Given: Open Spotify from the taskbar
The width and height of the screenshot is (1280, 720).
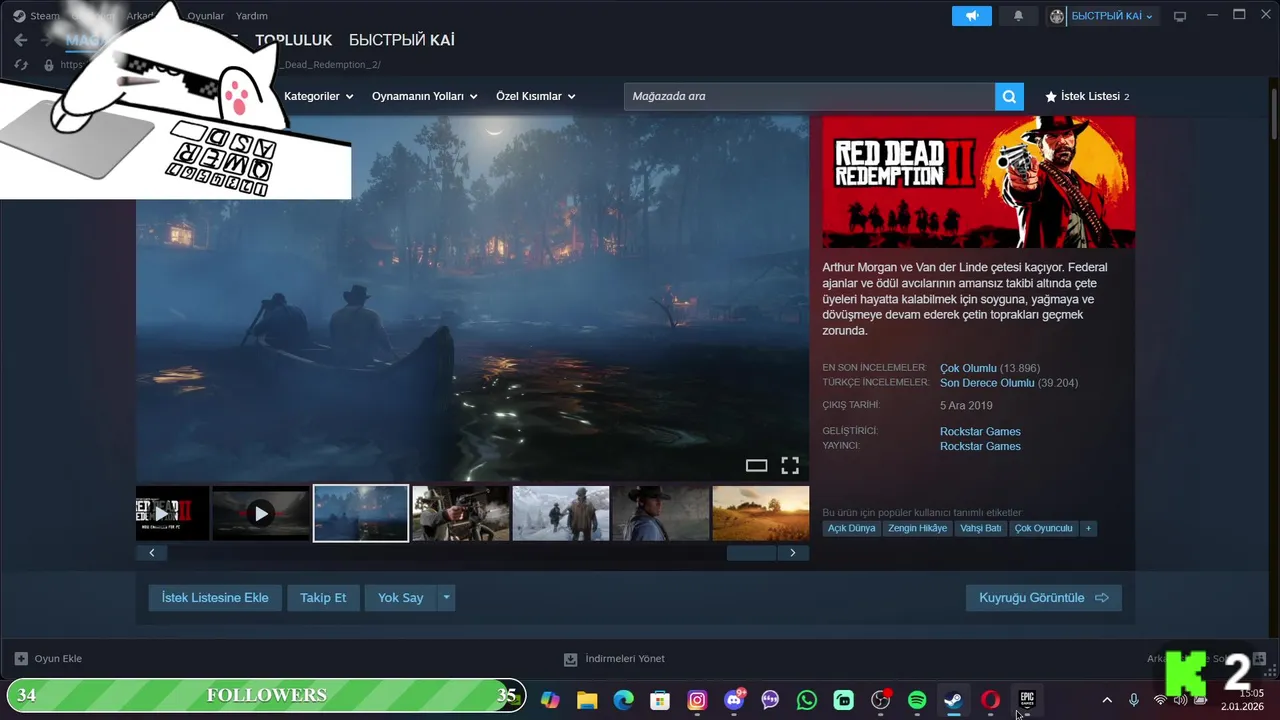Looking at the screenshot, I should [x=917, y=701].
